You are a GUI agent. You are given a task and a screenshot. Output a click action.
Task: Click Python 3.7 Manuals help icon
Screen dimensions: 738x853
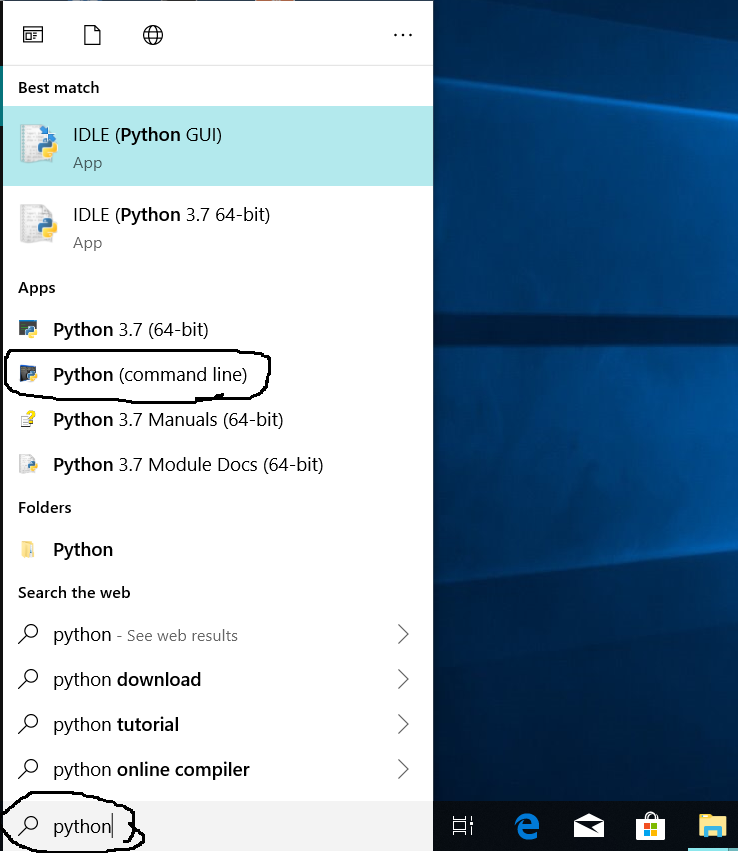pyautogui.click(x=28, y=419)
